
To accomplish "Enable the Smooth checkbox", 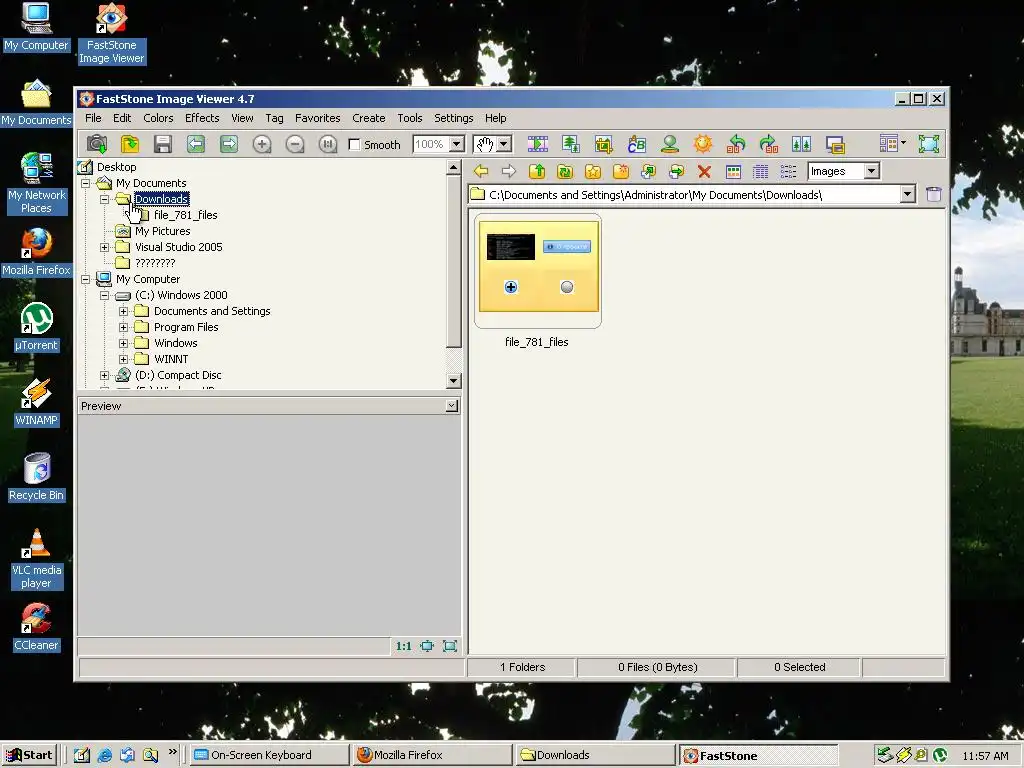I will coord(355,144).
